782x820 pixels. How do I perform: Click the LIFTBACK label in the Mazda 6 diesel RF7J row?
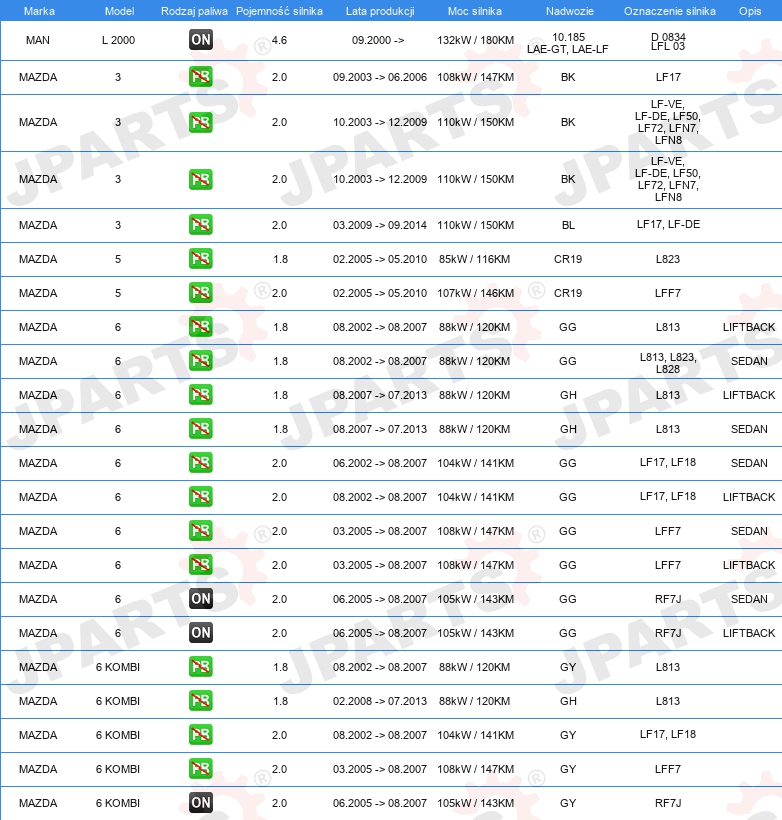(x=749, y=633)
